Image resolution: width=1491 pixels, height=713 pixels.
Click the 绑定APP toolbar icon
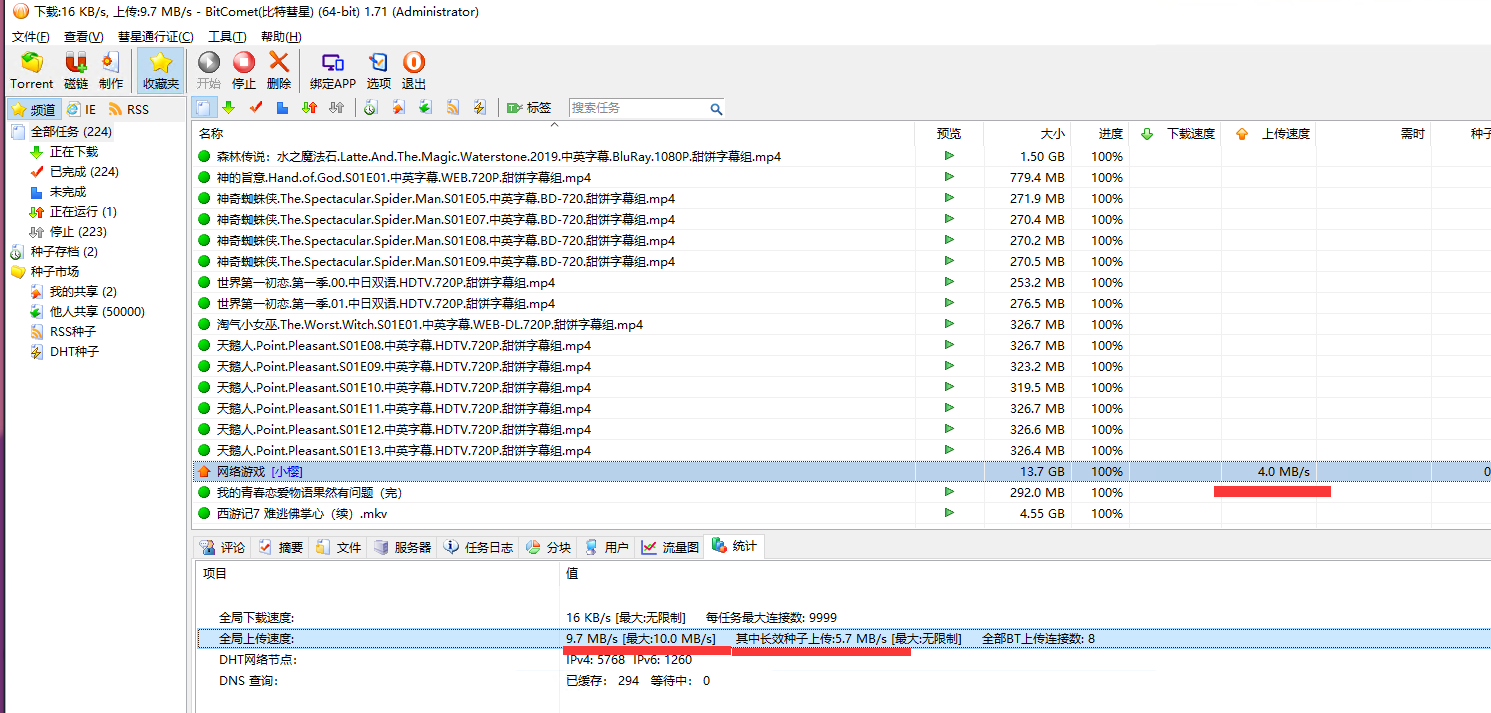(333, 71)
